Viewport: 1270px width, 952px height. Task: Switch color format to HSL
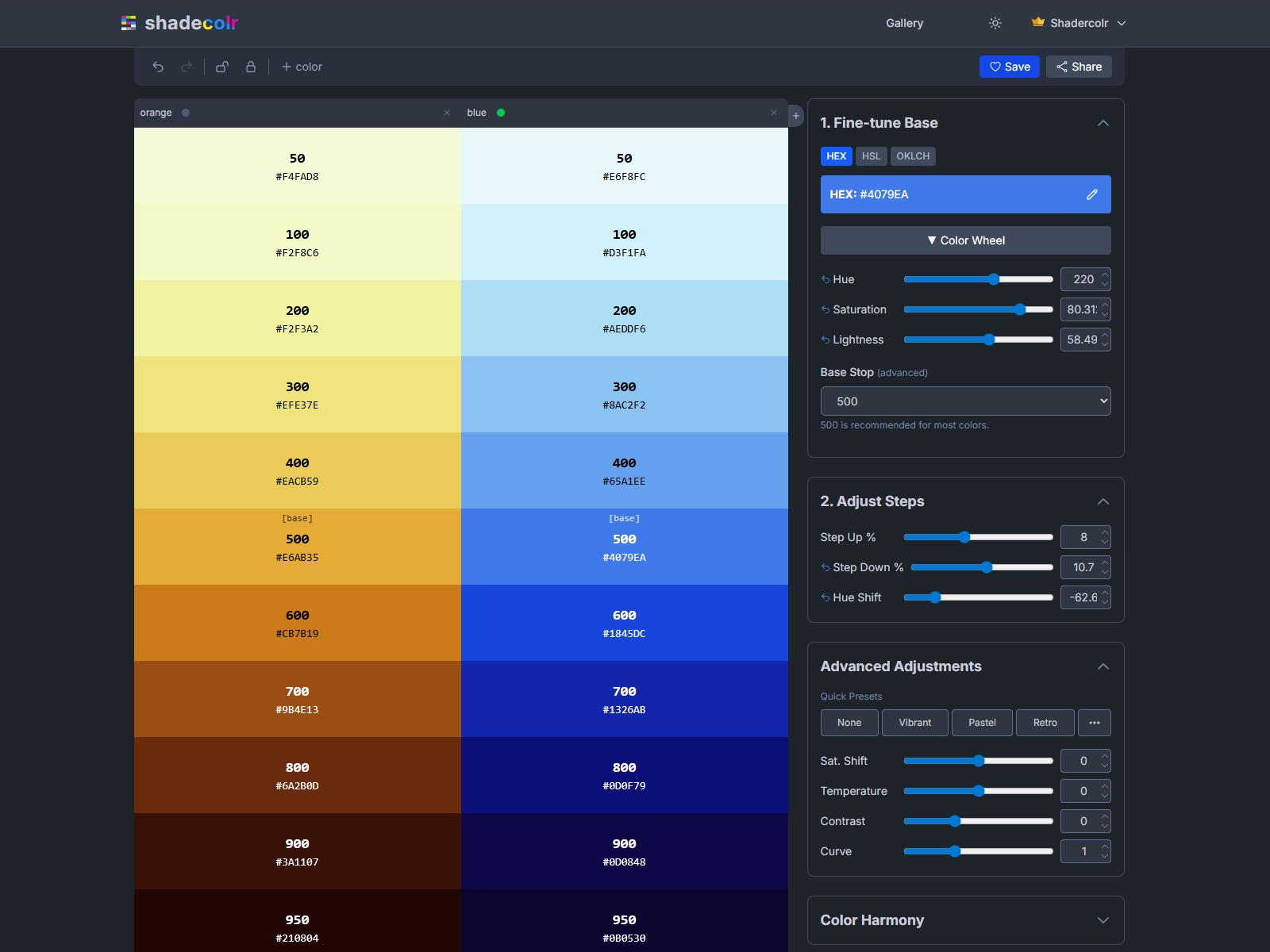coord(871,156)
